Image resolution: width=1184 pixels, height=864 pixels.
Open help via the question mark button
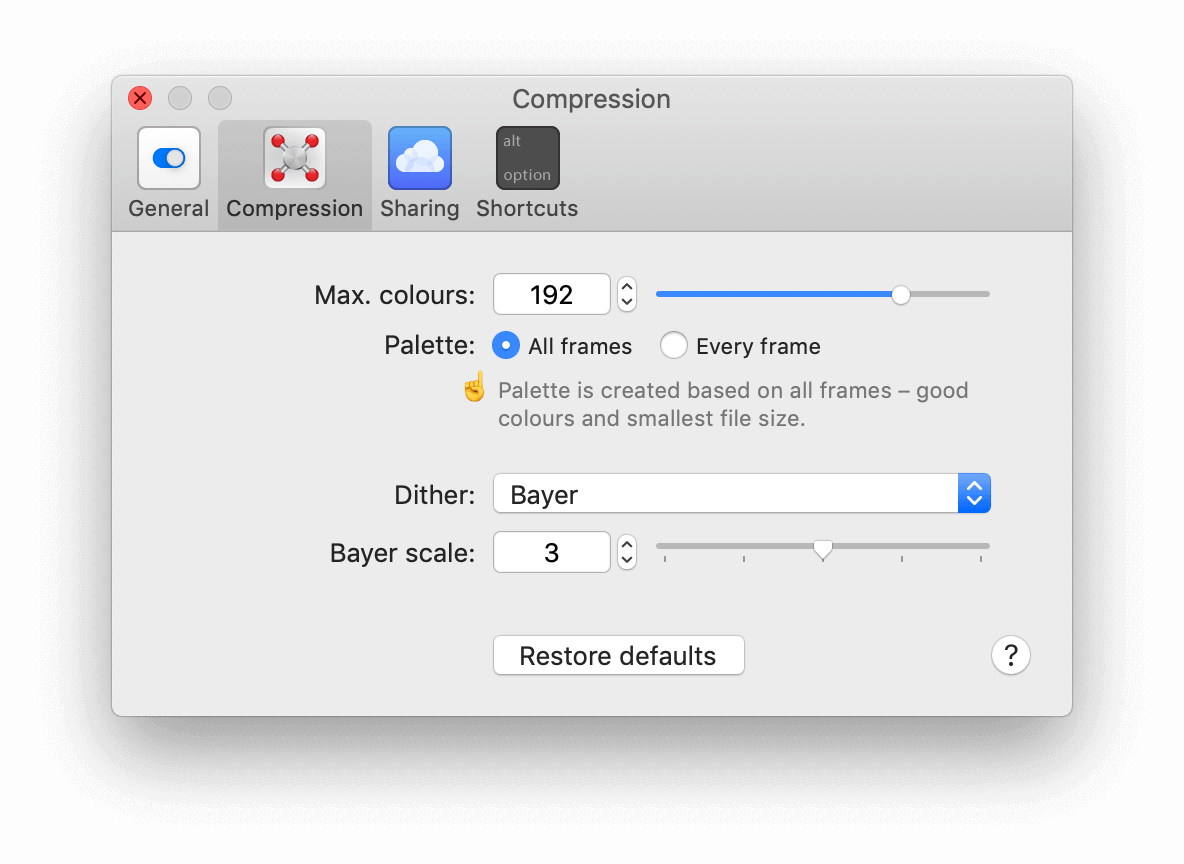pos(1010,655)
